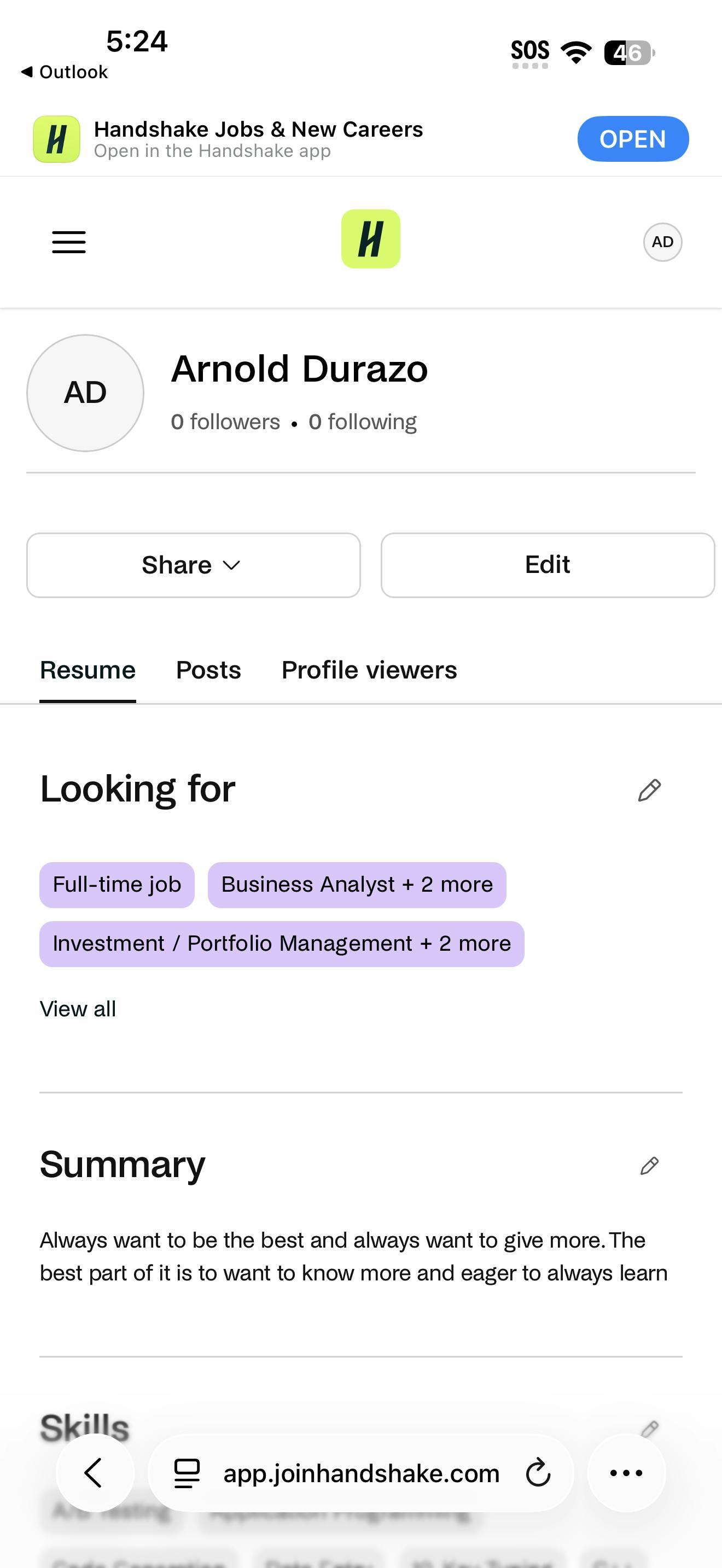
Task: Tap the Handshake logo in header
Action: coord(370,239)
